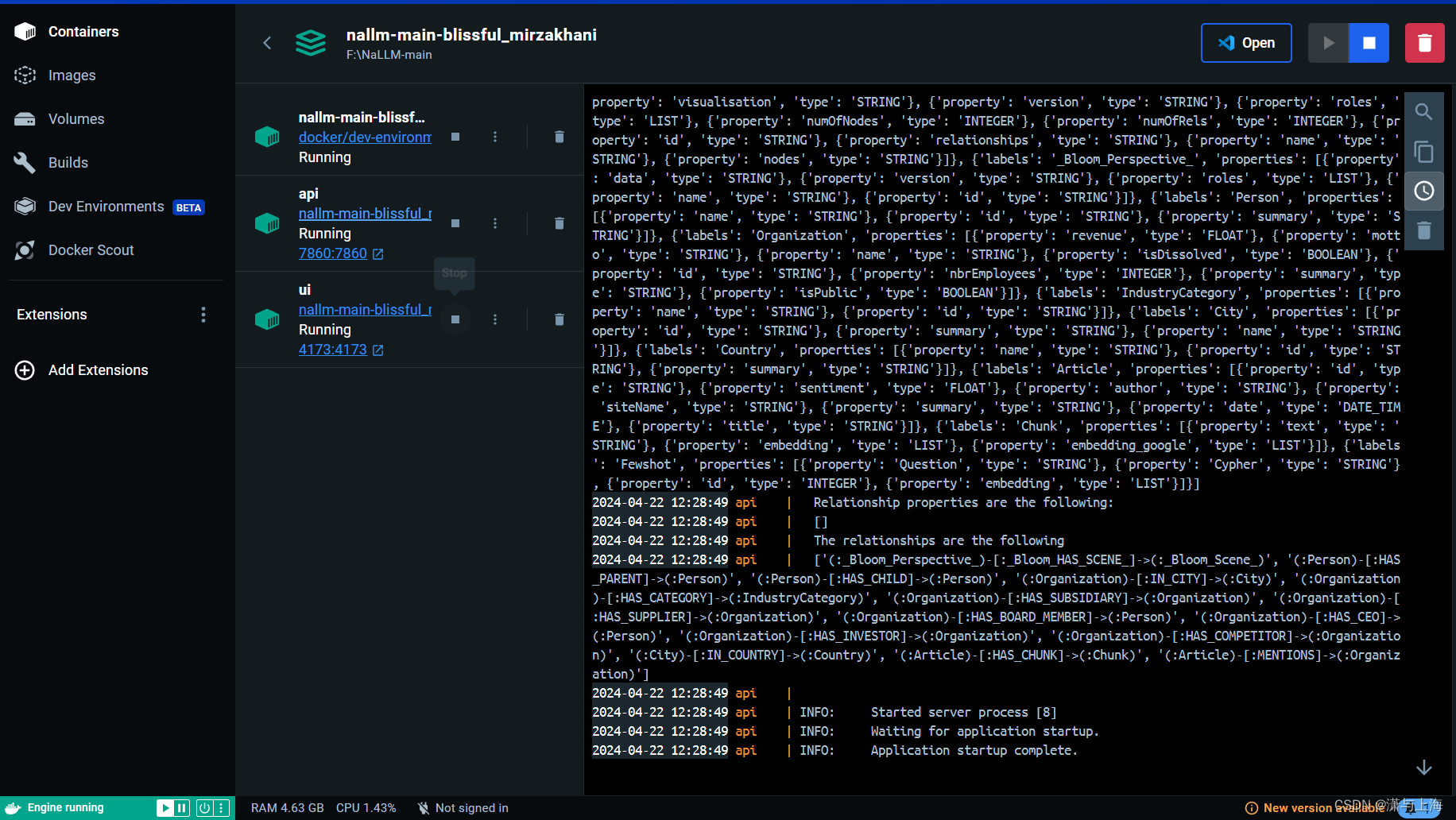The width and height of the screenshot is (1456, 820).
Task: Open Dev Environments section
Action: (x=110, y=207)
